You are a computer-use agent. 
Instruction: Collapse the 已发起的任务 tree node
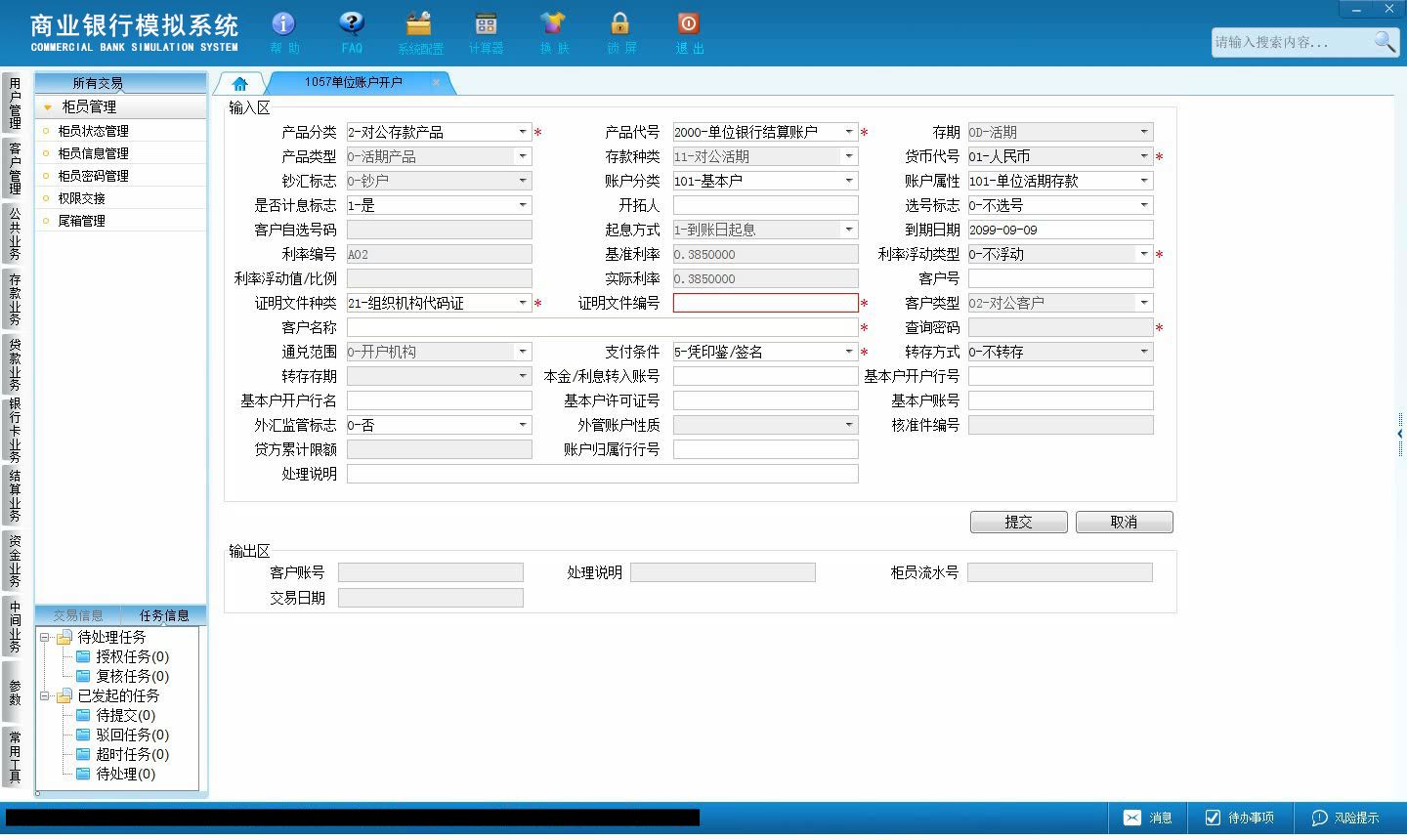pos(44,695)
